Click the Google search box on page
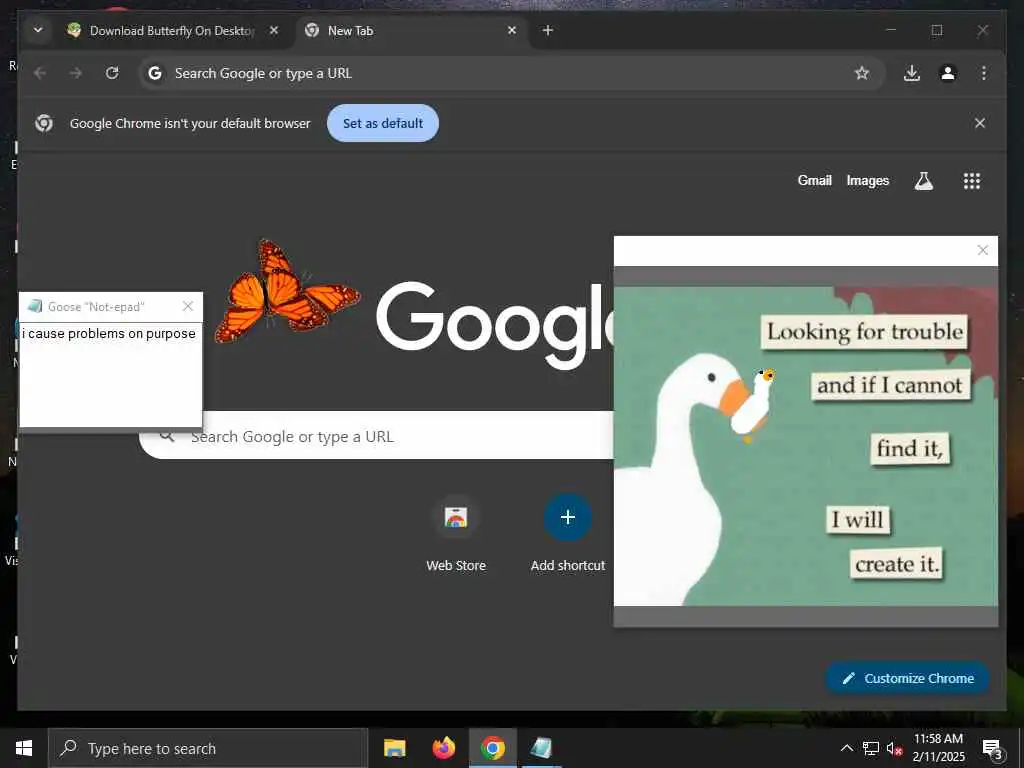The image size is (1024, 768). [376, 436]
